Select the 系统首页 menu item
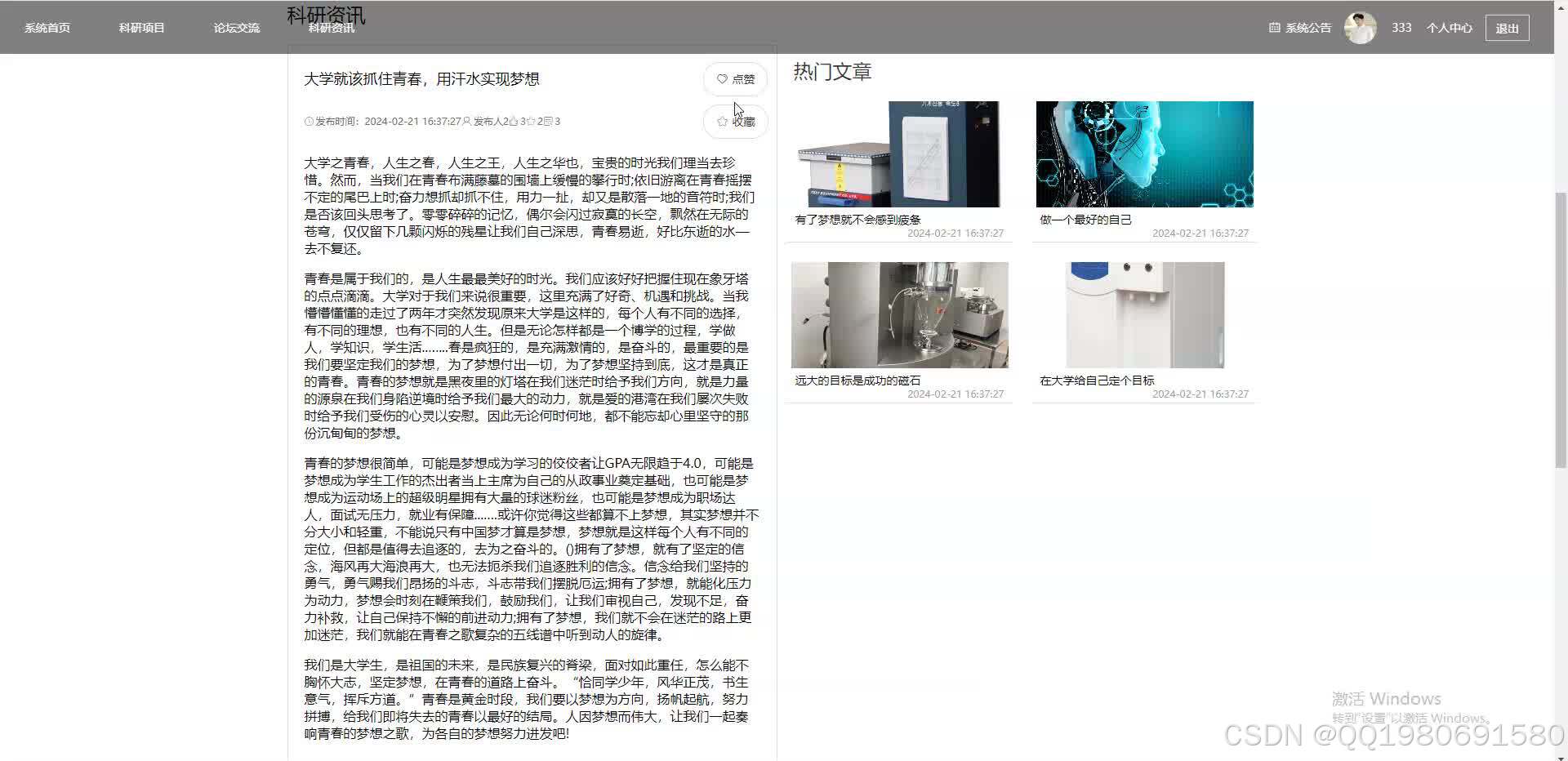Screen dimensions: 1568x761 pyautogui.click(x=47, y=27)
